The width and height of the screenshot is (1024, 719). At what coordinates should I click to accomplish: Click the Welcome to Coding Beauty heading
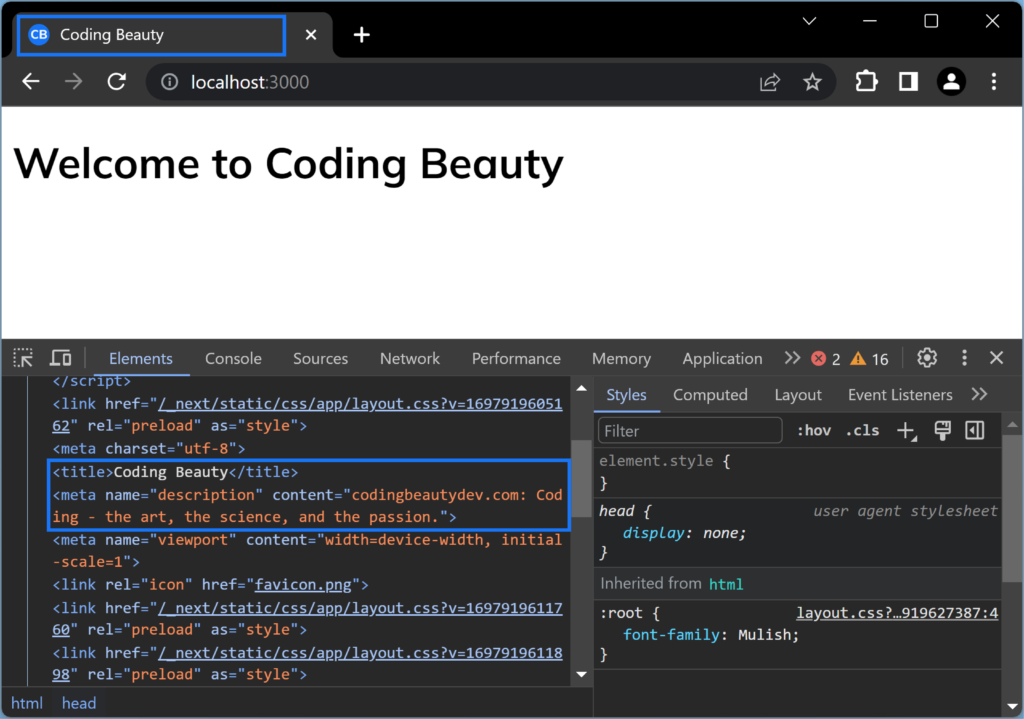[289, 164]
